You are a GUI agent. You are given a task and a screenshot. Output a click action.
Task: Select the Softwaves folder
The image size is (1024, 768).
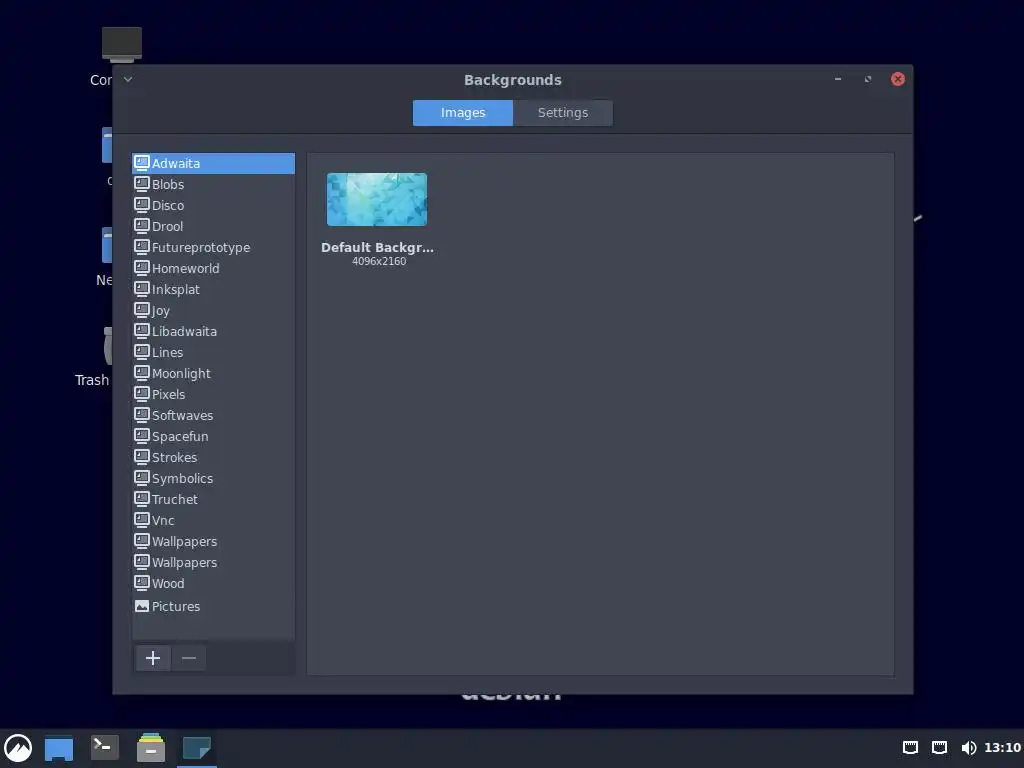point(214,415)
